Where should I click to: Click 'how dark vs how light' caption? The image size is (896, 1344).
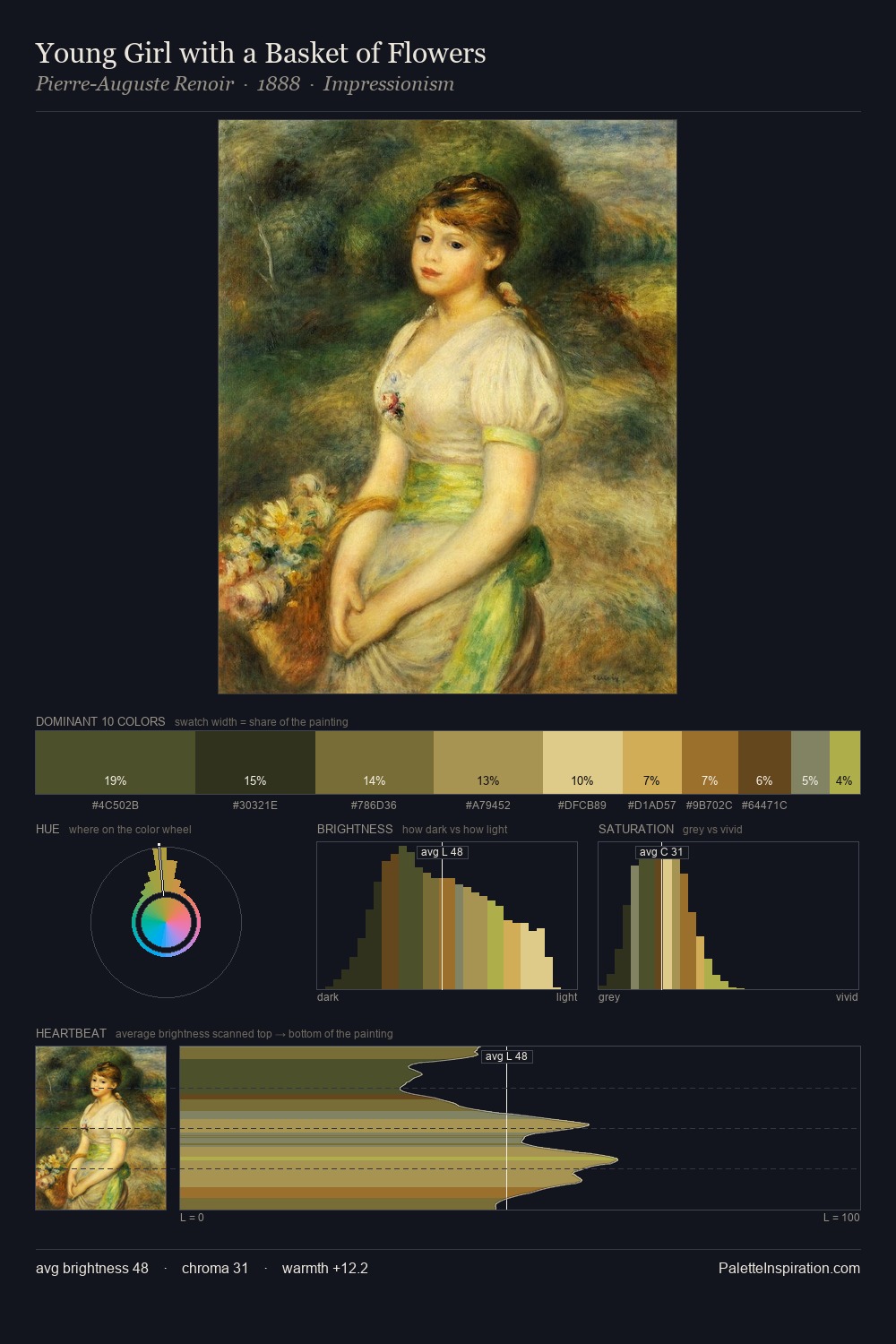click(x=455, y=830)
